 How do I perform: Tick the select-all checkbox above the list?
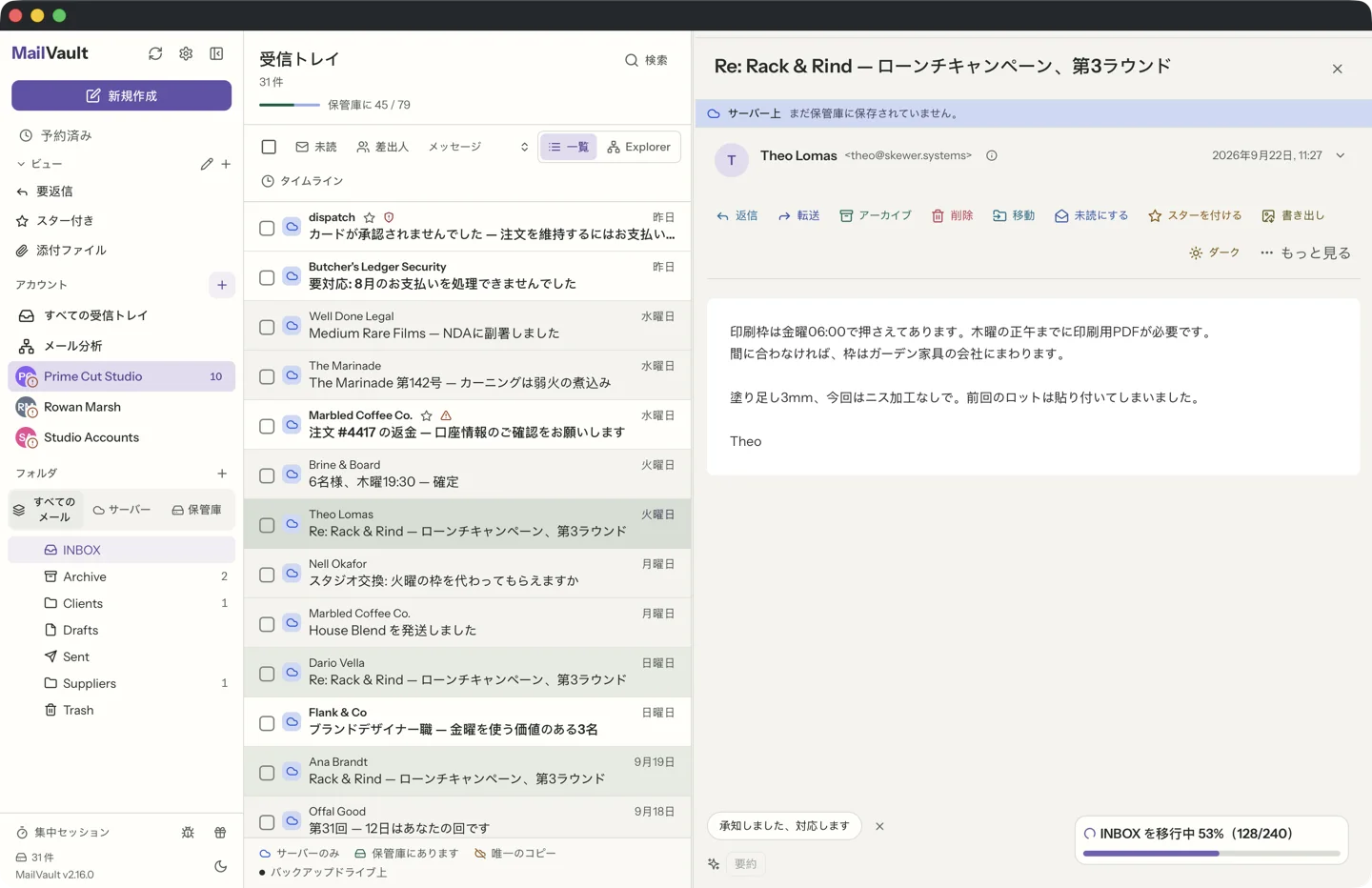point(269,147)
